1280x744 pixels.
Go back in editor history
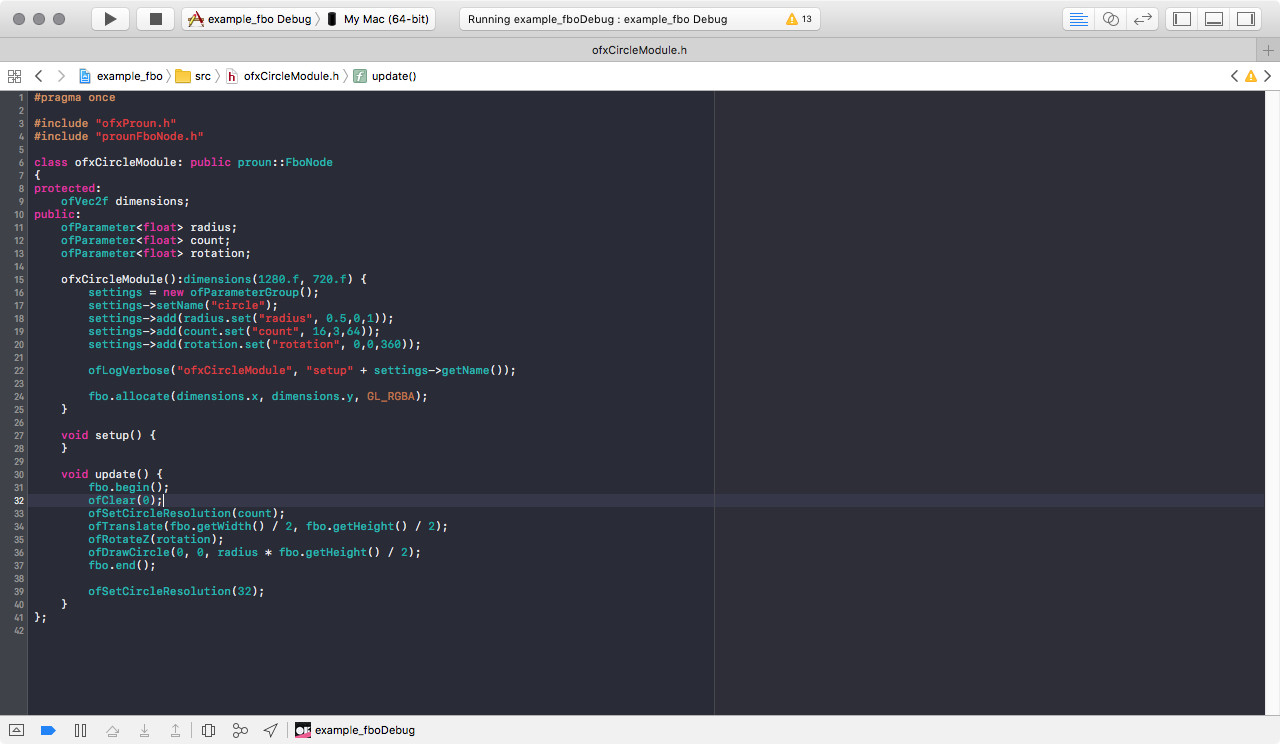(39, 76)
